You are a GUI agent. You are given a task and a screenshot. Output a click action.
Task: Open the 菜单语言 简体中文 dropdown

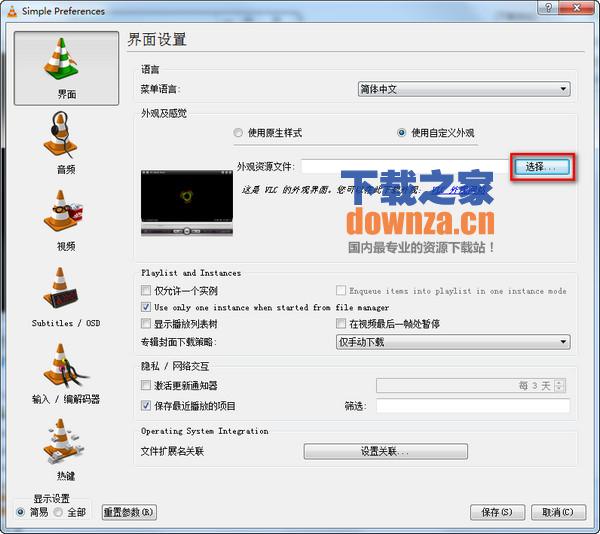464,89
